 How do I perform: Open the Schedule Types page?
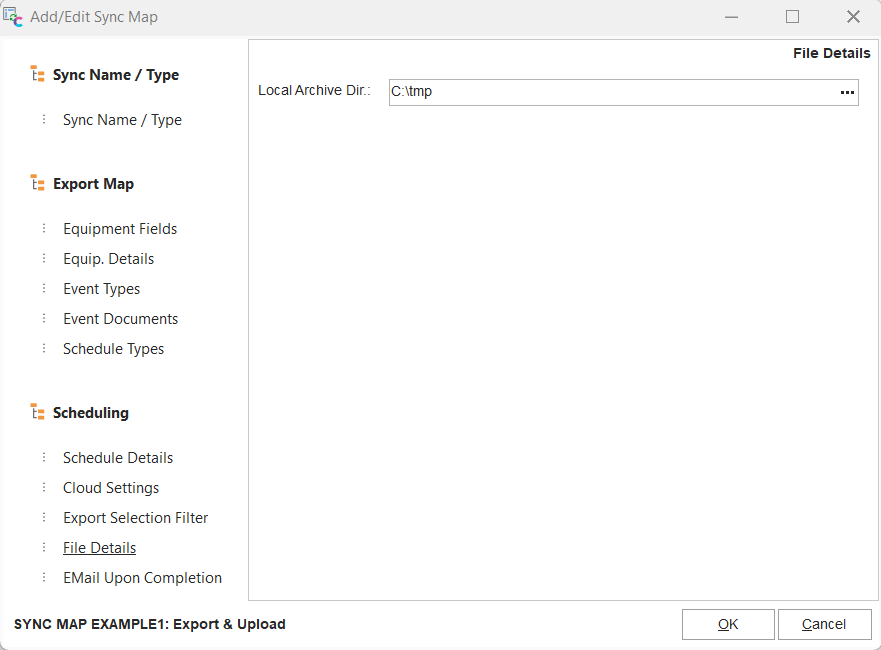click(113, 349)
